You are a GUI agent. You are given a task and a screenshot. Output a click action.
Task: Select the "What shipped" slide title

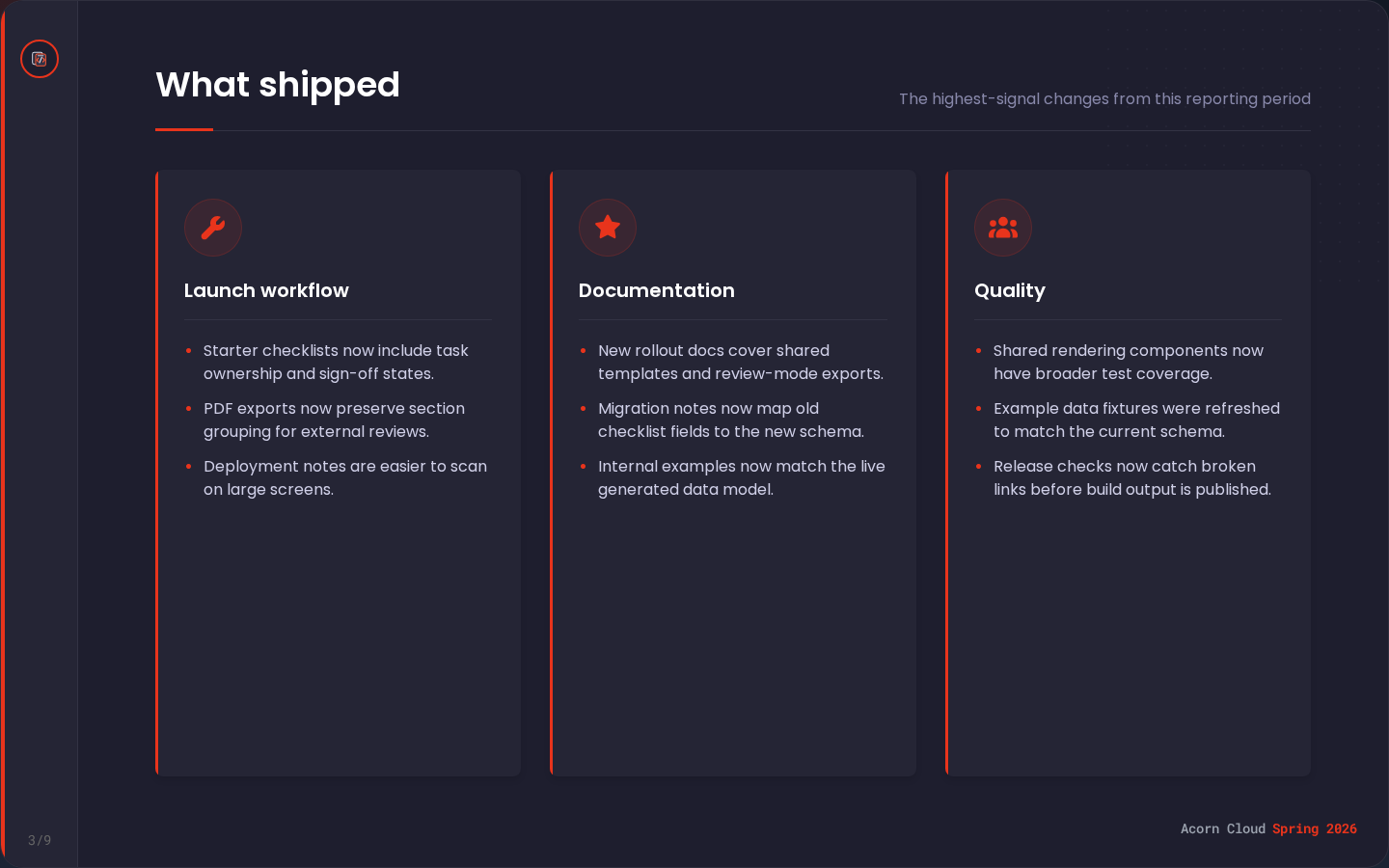pos(278,85)
